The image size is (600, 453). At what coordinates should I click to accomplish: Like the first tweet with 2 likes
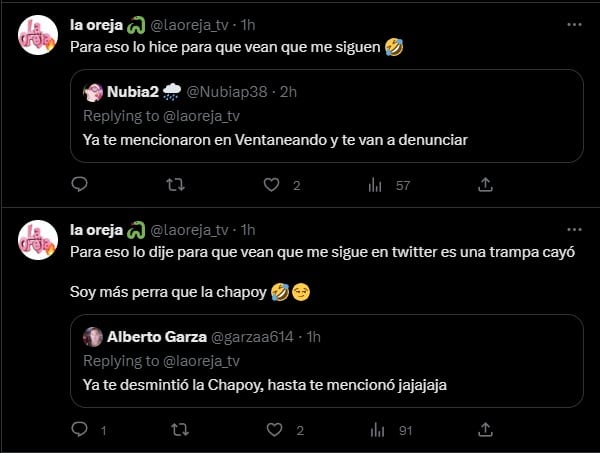(x=271, y=184)
